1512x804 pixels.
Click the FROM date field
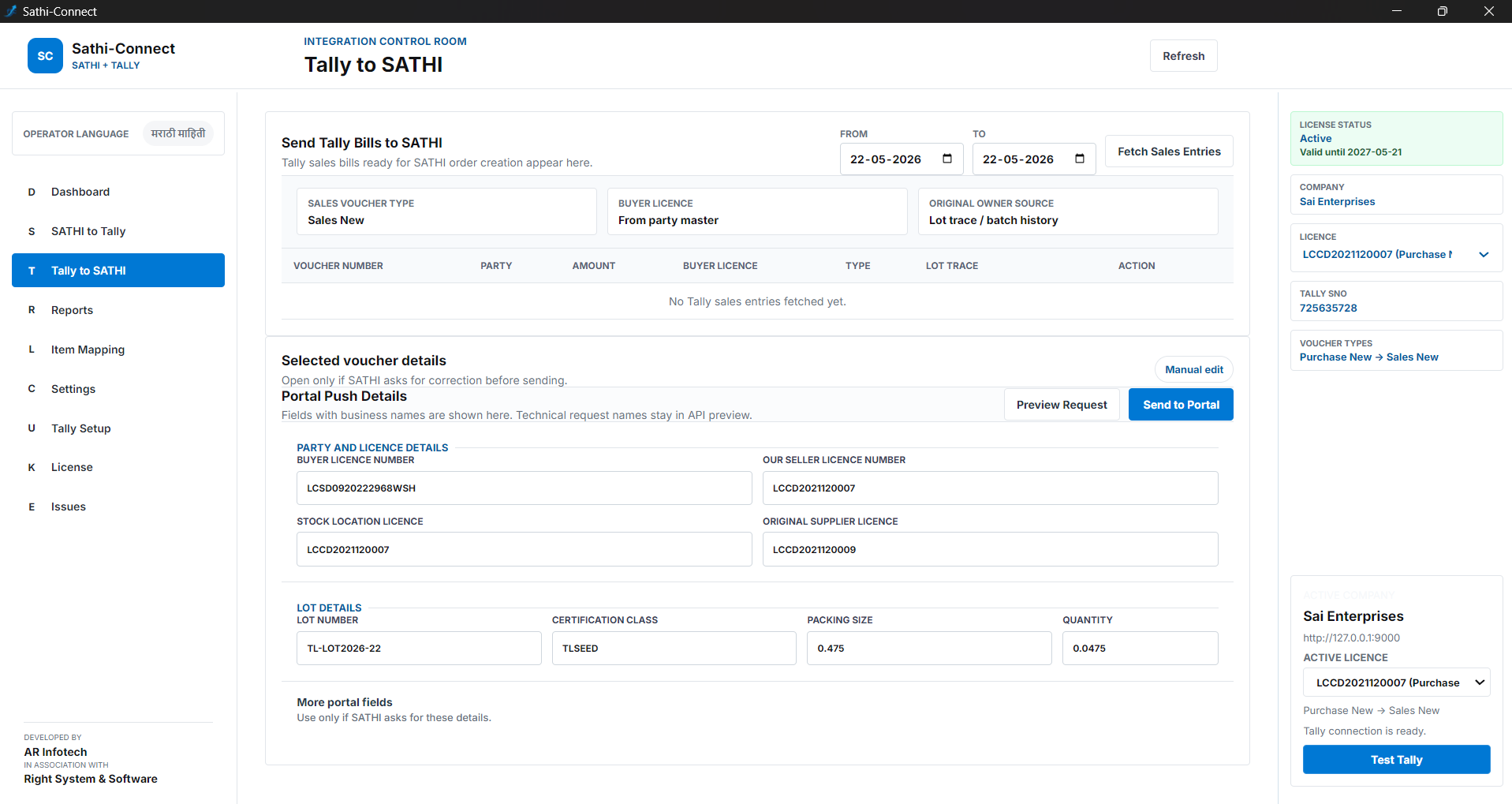coord(901,159)
